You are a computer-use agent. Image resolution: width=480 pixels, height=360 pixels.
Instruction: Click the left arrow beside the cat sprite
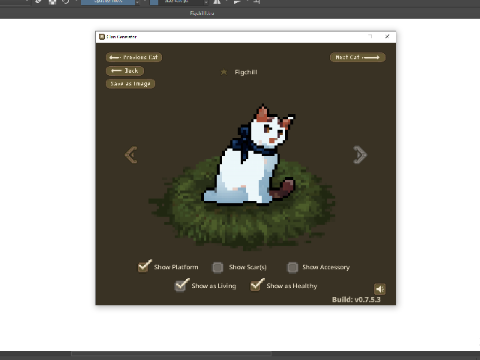pos(131,155)
